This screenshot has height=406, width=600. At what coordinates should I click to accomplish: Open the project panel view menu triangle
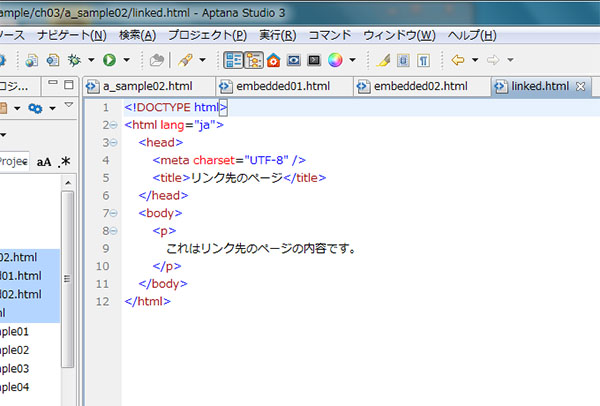tap(69, 104)
